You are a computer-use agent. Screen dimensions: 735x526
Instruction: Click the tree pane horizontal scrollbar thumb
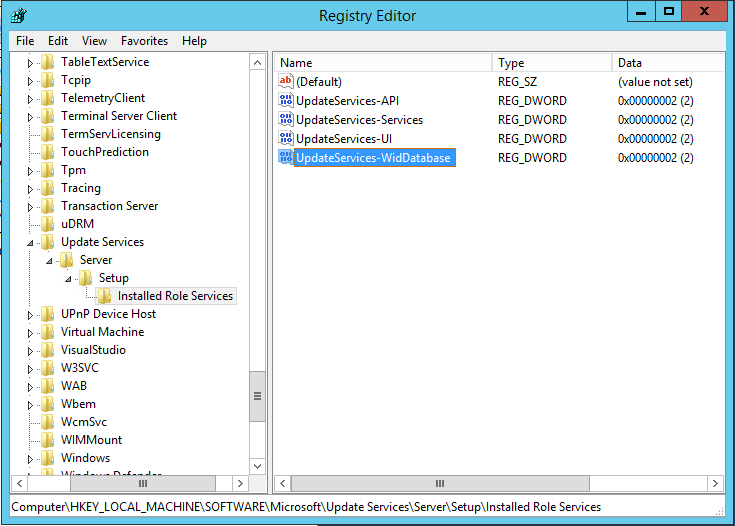pos(143,483)
